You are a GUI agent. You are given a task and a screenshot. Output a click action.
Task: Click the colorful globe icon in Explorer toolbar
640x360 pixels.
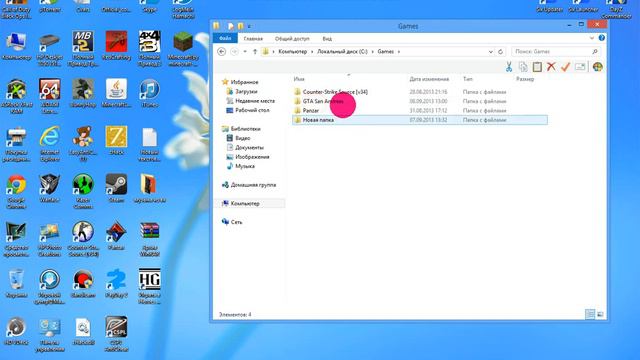[x=598, y=67]
